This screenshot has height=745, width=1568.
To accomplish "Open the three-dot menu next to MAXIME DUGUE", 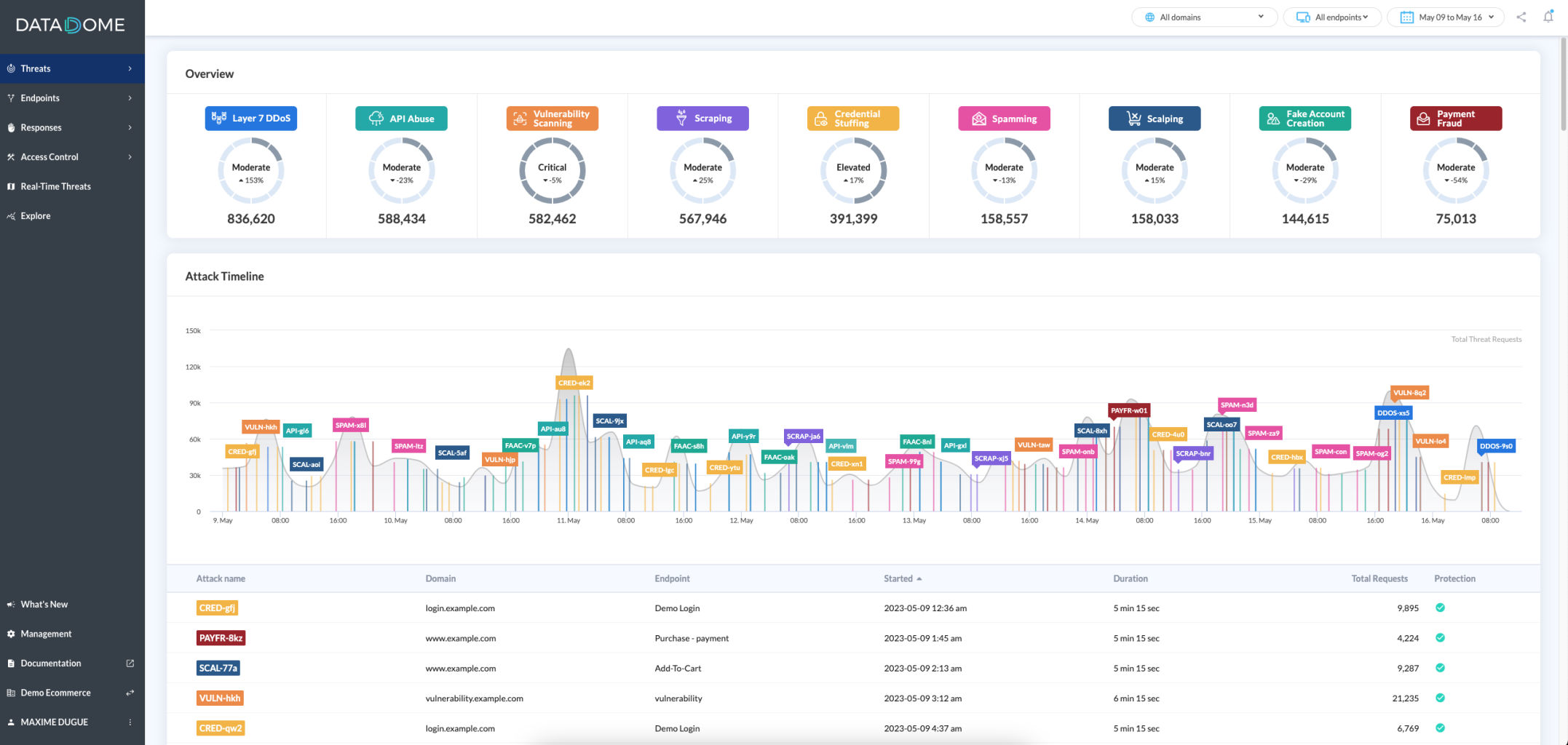I will pos(130,722).
